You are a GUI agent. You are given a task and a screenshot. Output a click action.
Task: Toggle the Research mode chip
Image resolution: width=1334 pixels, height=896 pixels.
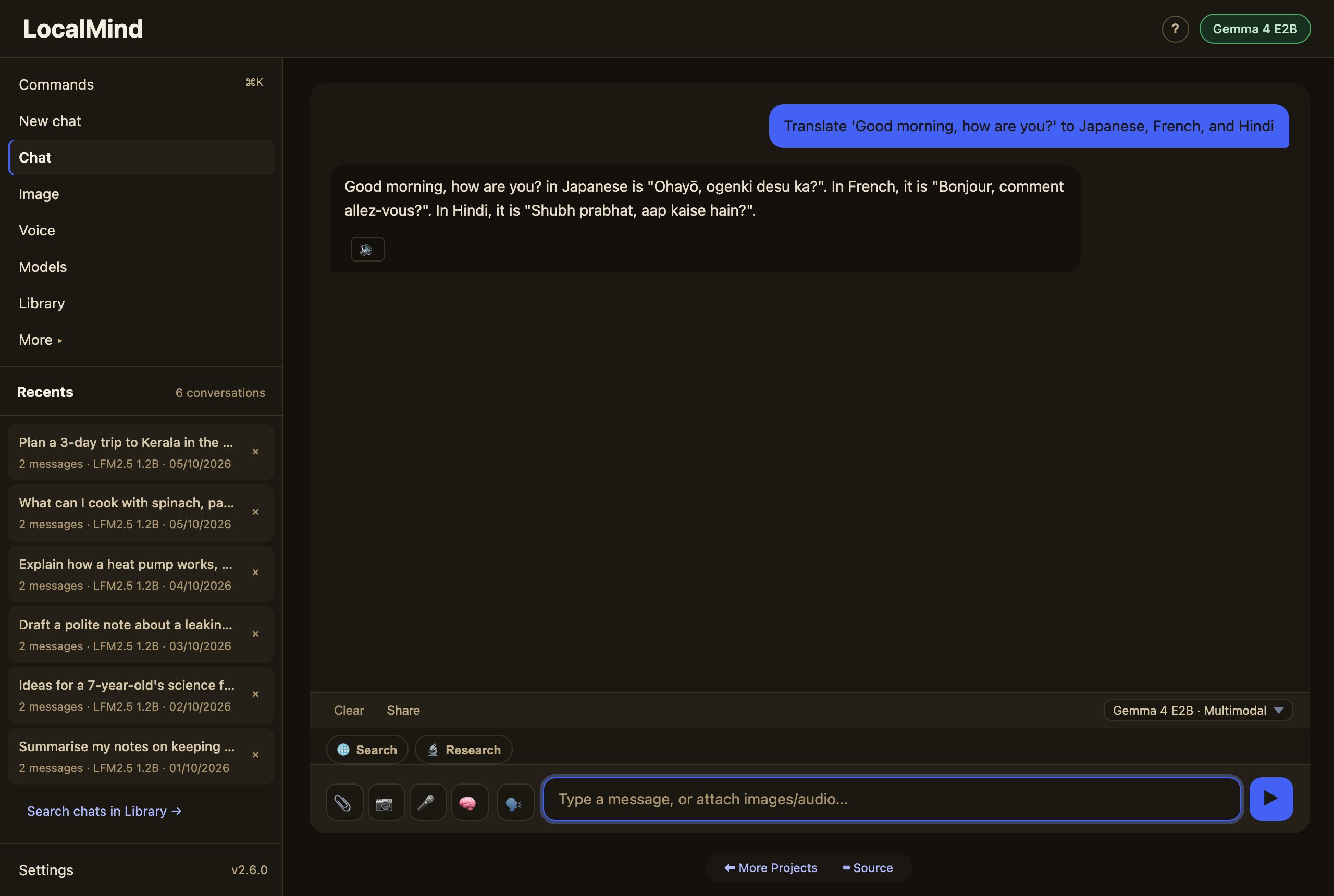click(x=463, y=749)
